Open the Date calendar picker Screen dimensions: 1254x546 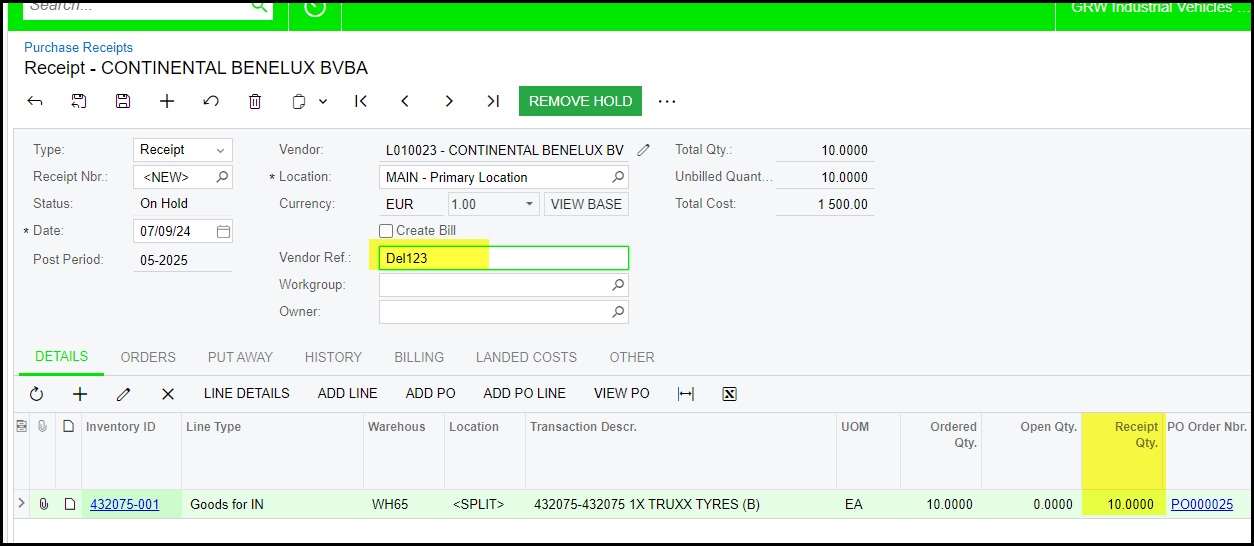223,231
